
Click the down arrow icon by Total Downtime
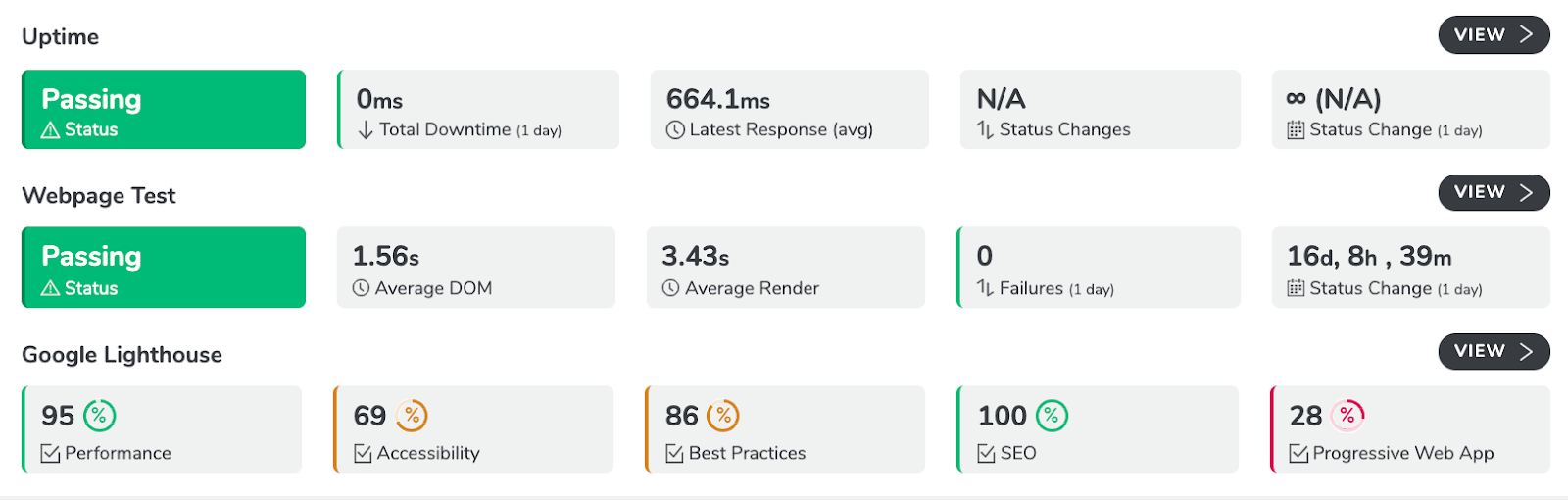pyautogui.click(x=366, y=129)
